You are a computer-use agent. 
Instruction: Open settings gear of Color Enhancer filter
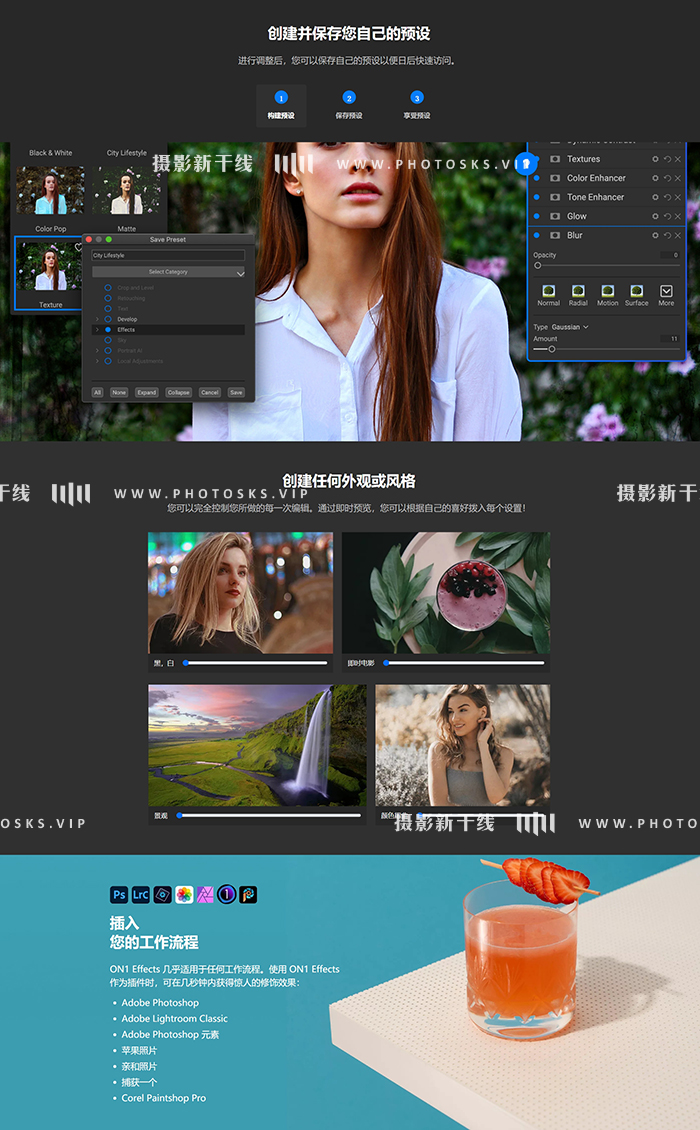pos(655,178)
